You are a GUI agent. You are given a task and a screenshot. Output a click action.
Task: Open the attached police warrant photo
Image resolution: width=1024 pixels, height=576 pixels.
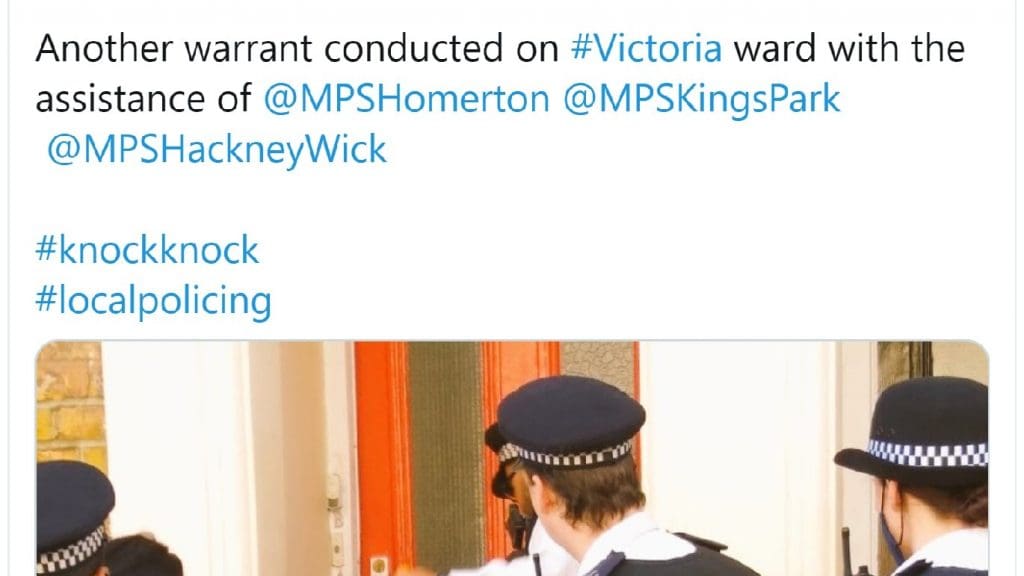click(x=512, y=458)
